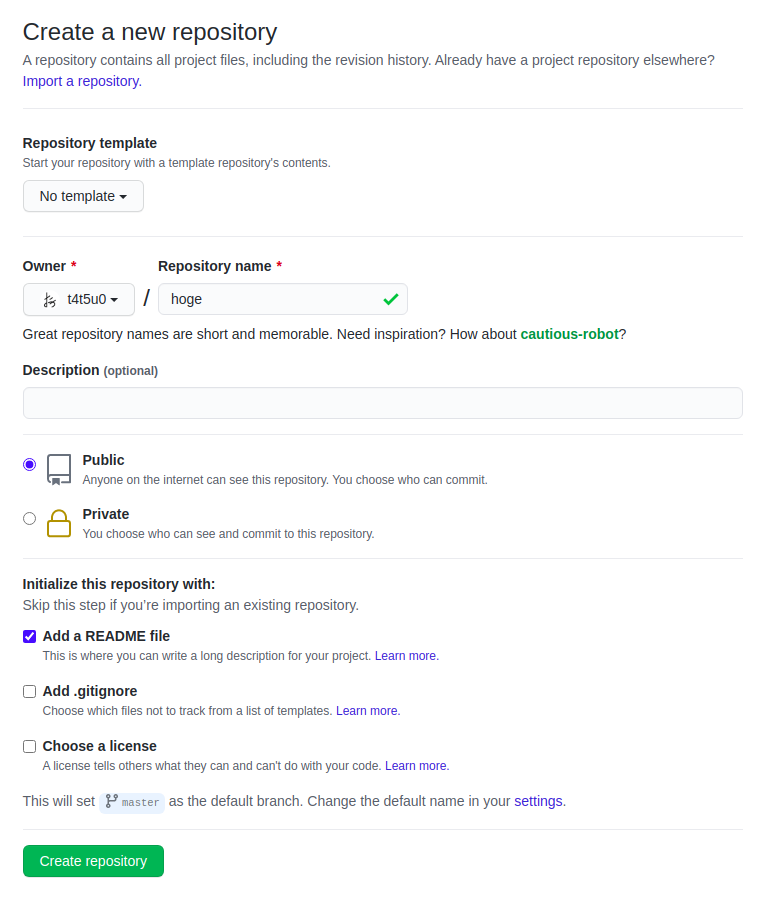This screenshot has height=914, width=776.
Task: Open Learn more link for README
Action: pos(406,656)
